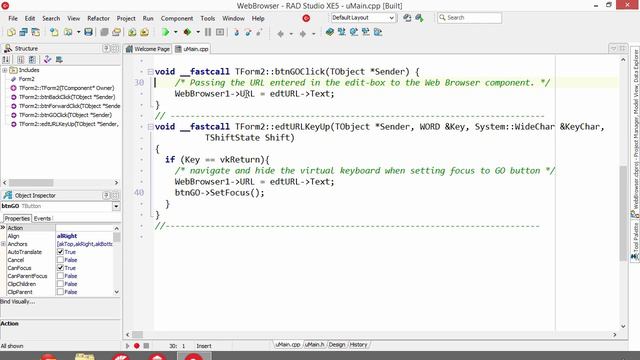Viewport: 640px width, 360px height.
Task: Click the Save Desktop layout icon
Action: (407, 18)
